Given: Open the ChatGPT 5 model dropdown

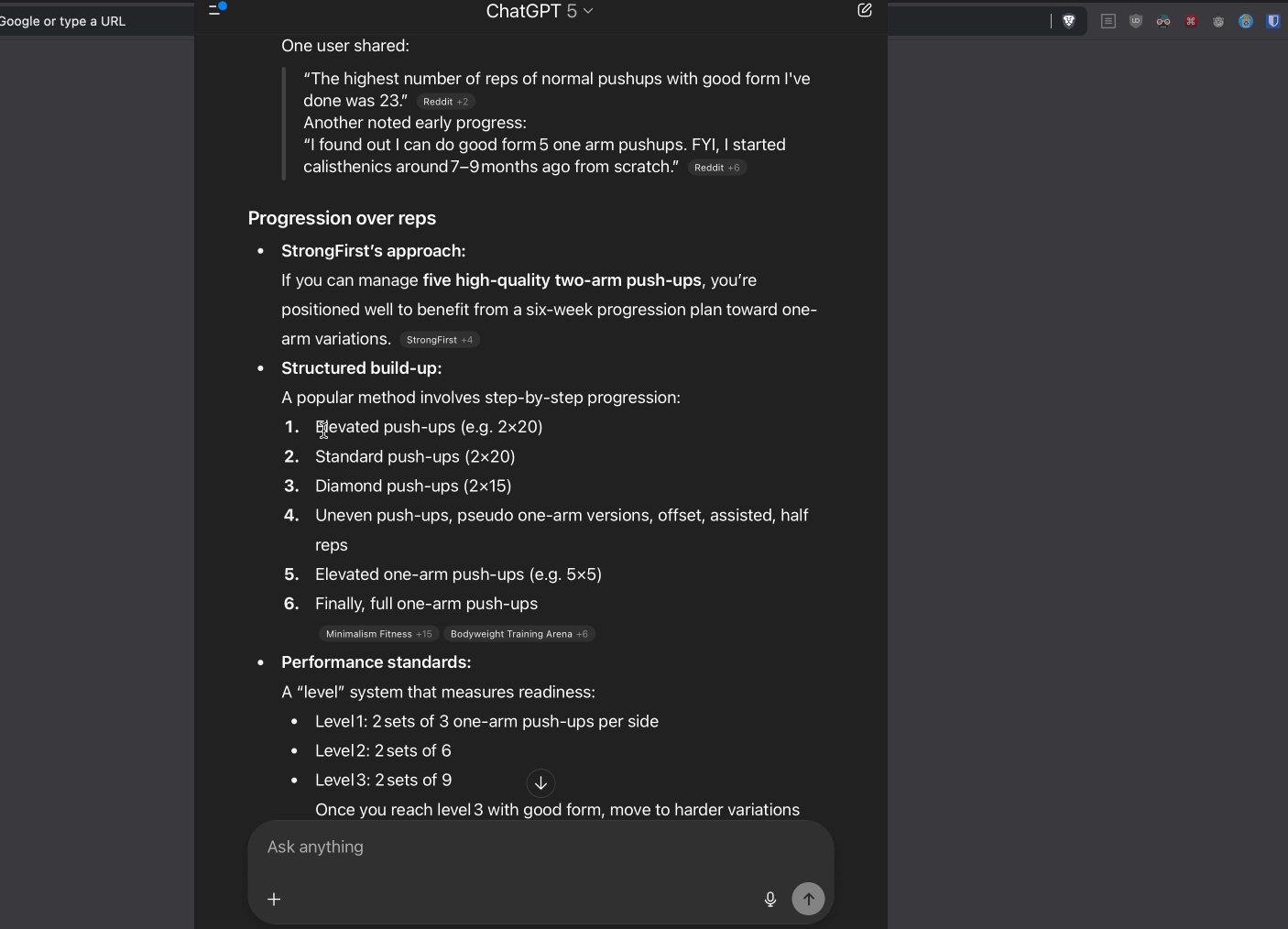Looking at the screenshot, I should [x=539, y=11].
